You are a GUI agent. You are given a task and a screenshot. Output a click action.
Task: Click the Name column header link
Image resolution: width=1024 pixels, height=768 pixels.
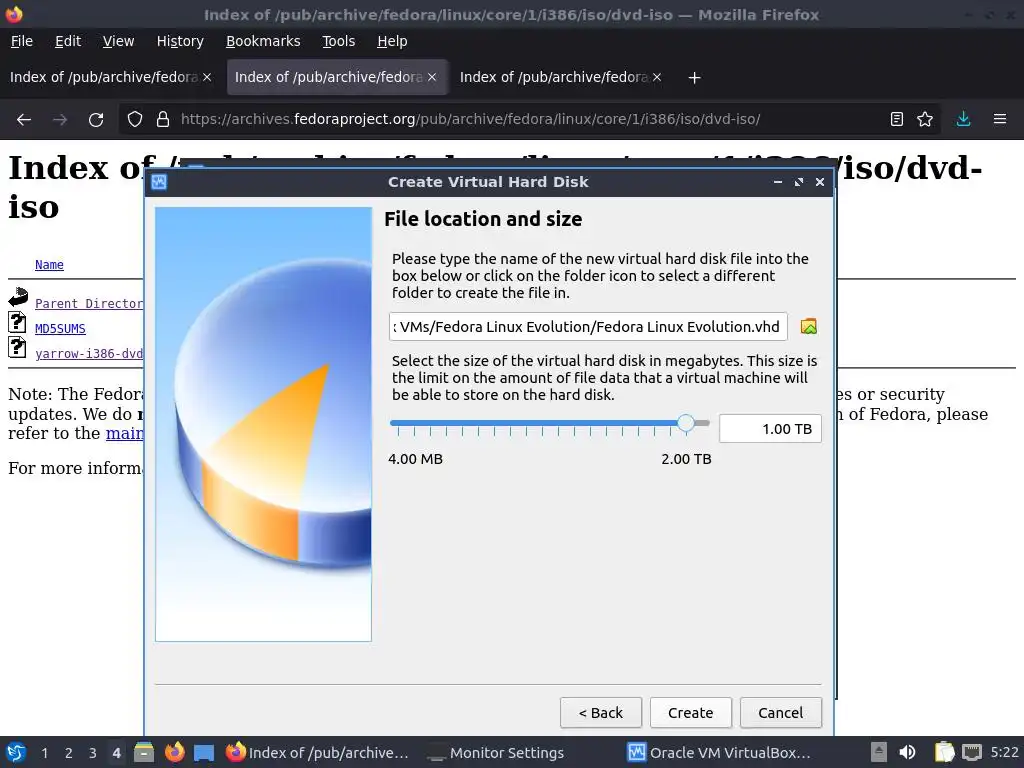tap(49, 264)
